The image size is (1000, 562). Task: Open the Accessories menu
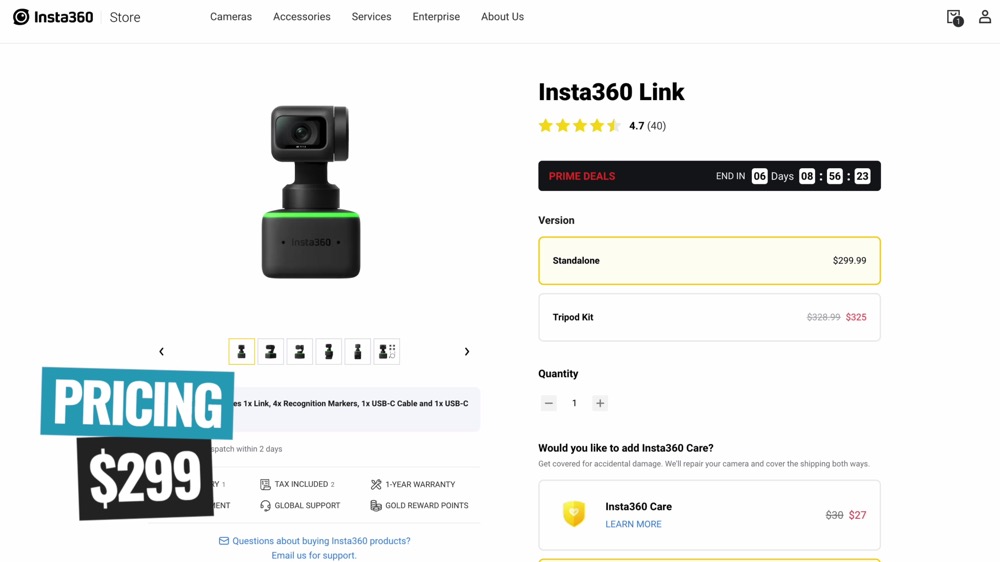(302, 17)
